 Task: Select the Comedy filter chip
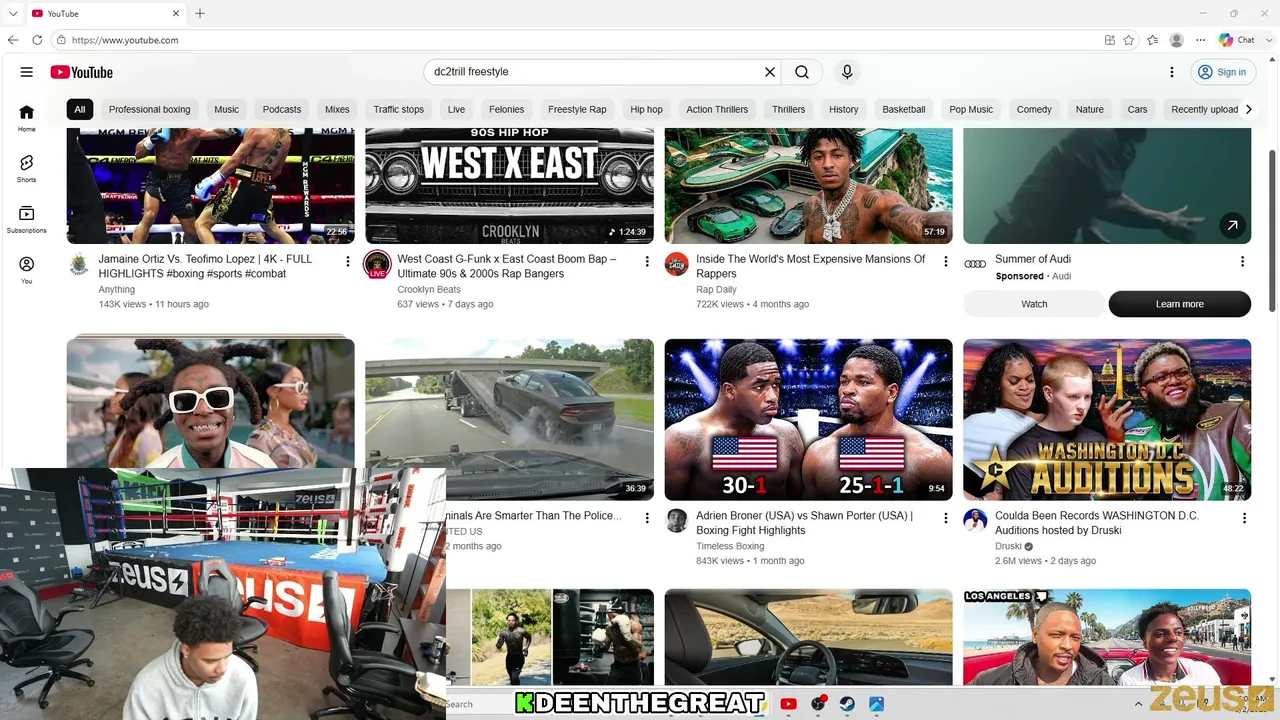[1034, 109]
